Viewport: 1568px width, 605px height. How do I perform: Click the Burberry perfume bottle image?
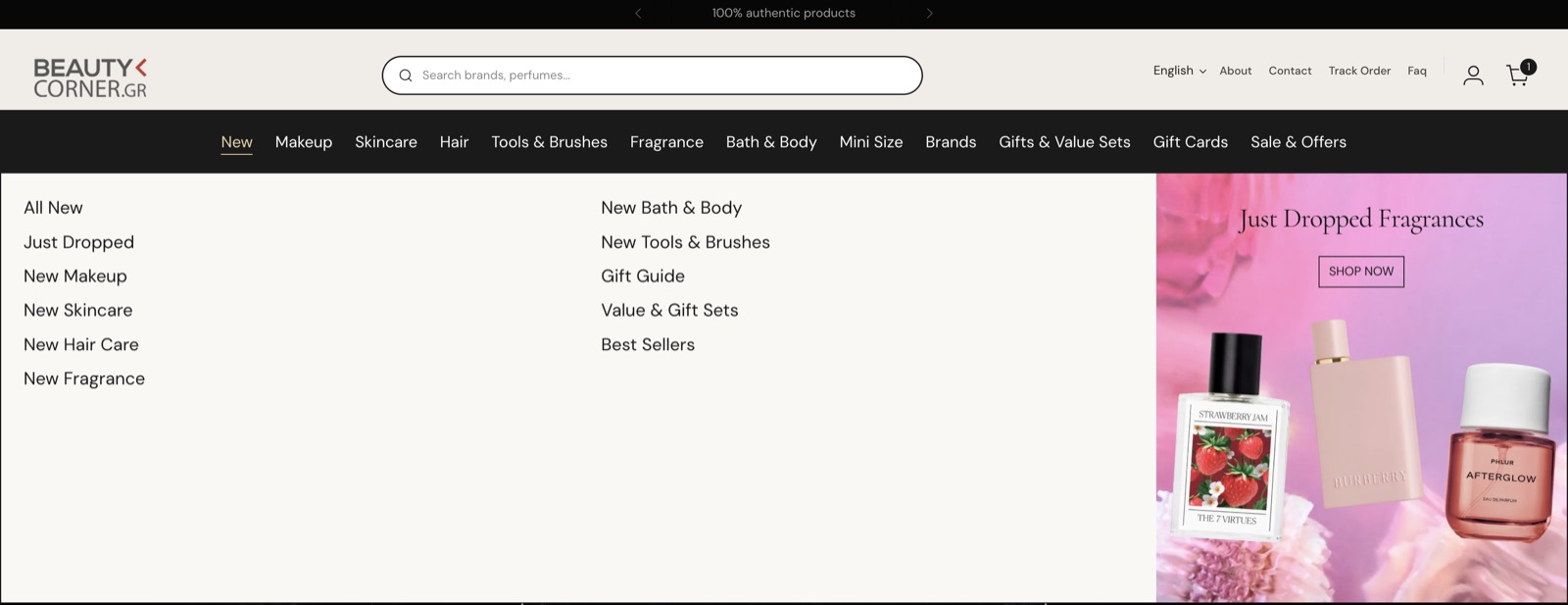pyautogui.click(x=1366, y=412)
